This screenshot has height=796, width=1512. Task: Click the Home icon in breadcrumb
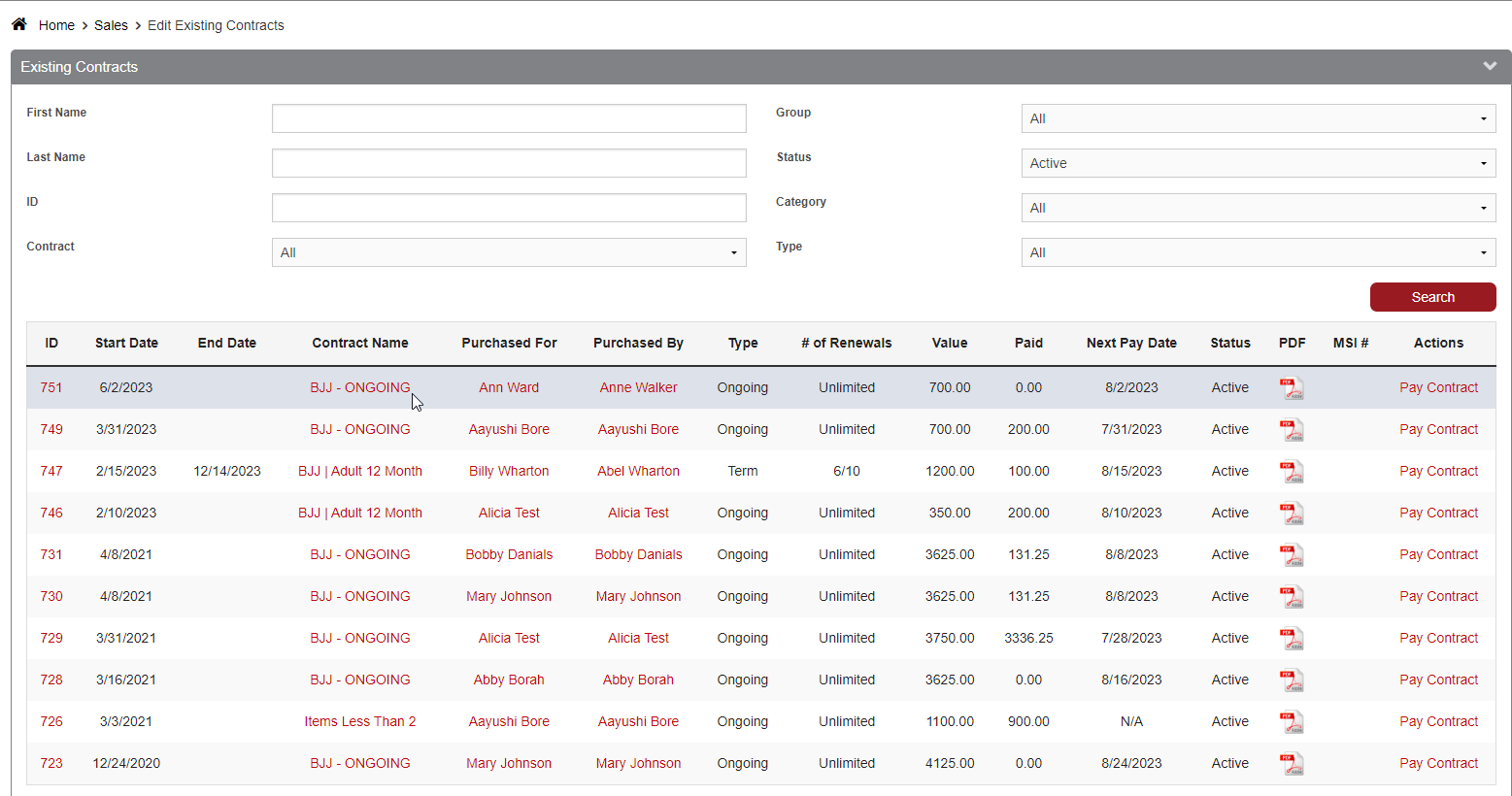[x=18, y=24]
